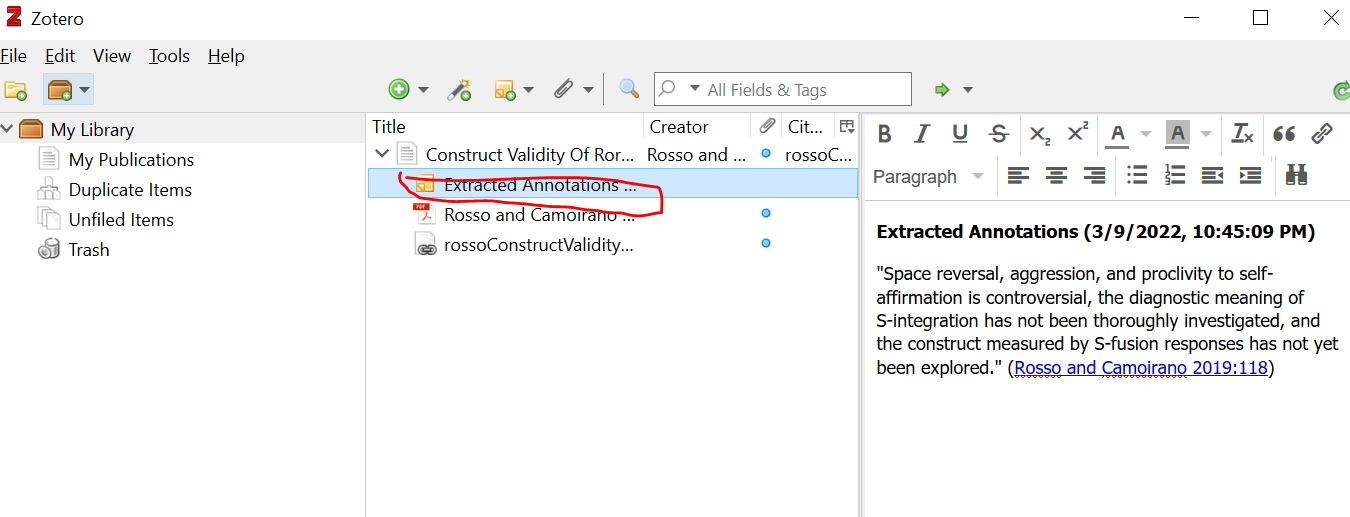The image size is (1350, 517).
Task: Click the Advanced Search magnifier icon
Action: [x=629, y=90]
